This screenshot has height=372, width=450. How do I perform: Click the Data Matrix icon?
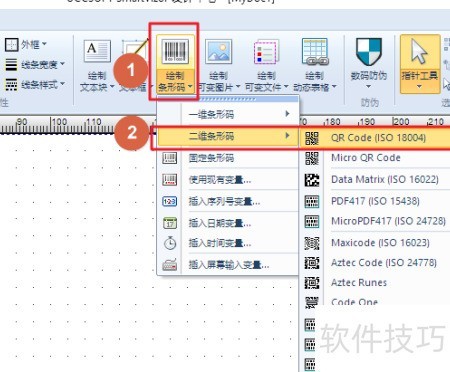click(x=312, y=180)
